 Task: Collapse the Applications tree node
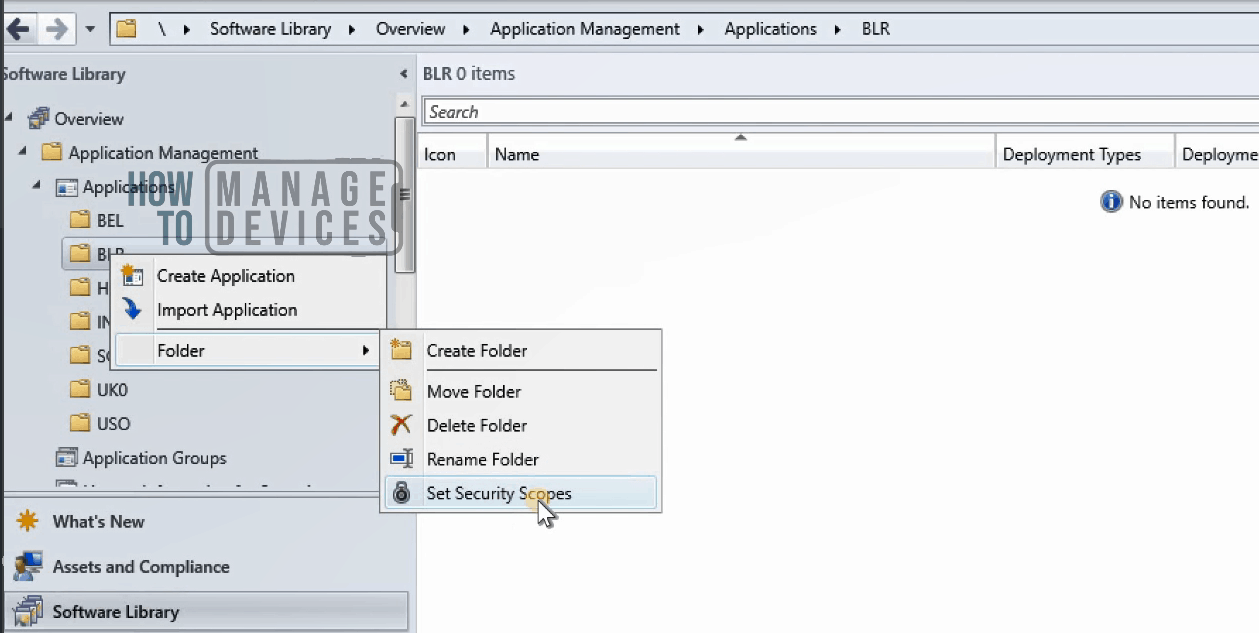click(37, 186)
